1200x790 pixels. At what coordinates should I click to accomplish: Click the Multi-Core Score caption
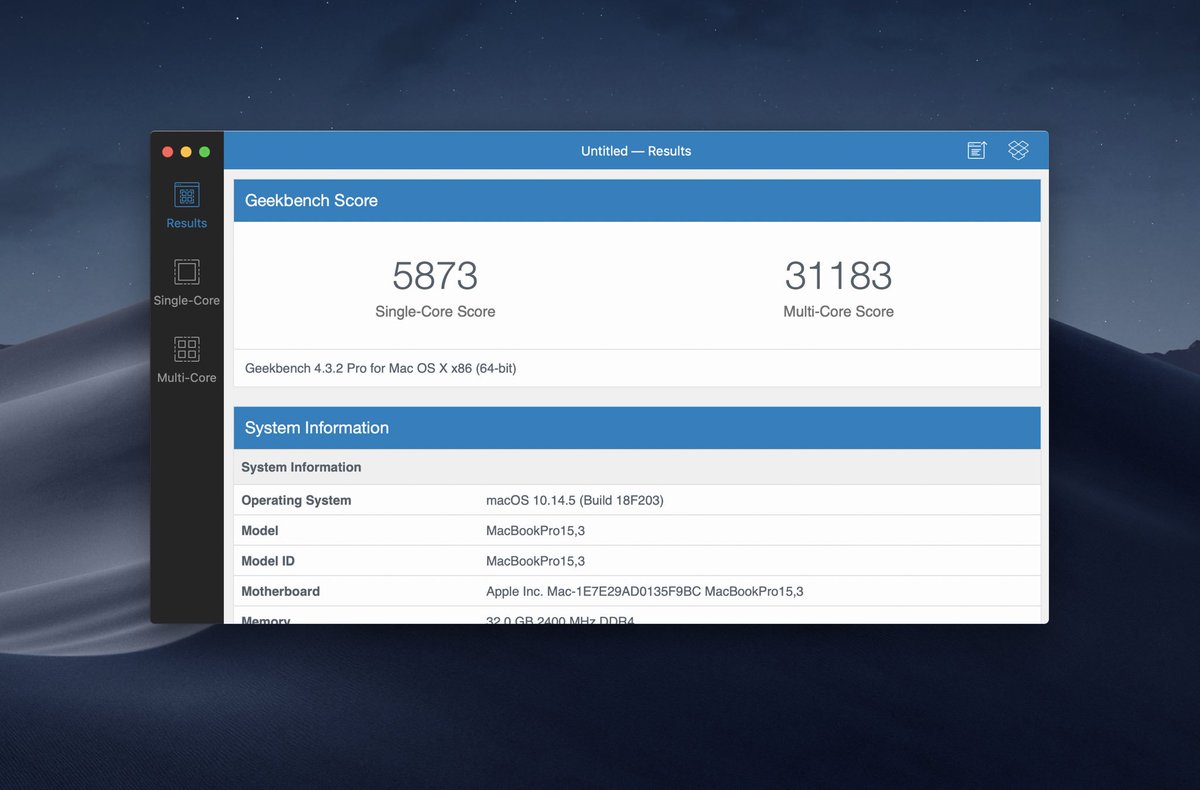838,311
